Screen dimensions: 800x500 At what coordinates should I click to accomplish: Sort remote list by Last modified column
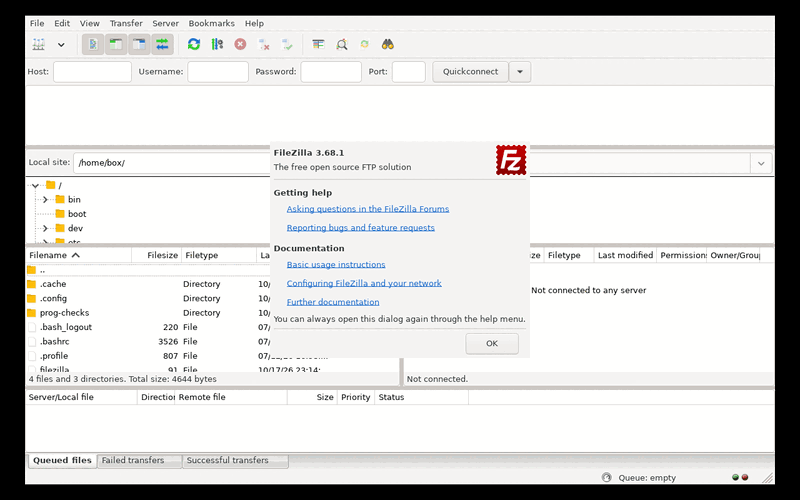click(x=626, y=255)
